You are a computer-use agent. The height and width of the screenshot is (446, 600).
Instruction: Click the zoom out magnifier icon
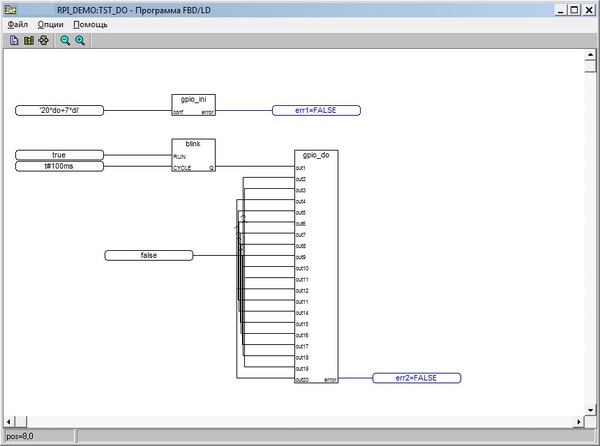point(65,40)
